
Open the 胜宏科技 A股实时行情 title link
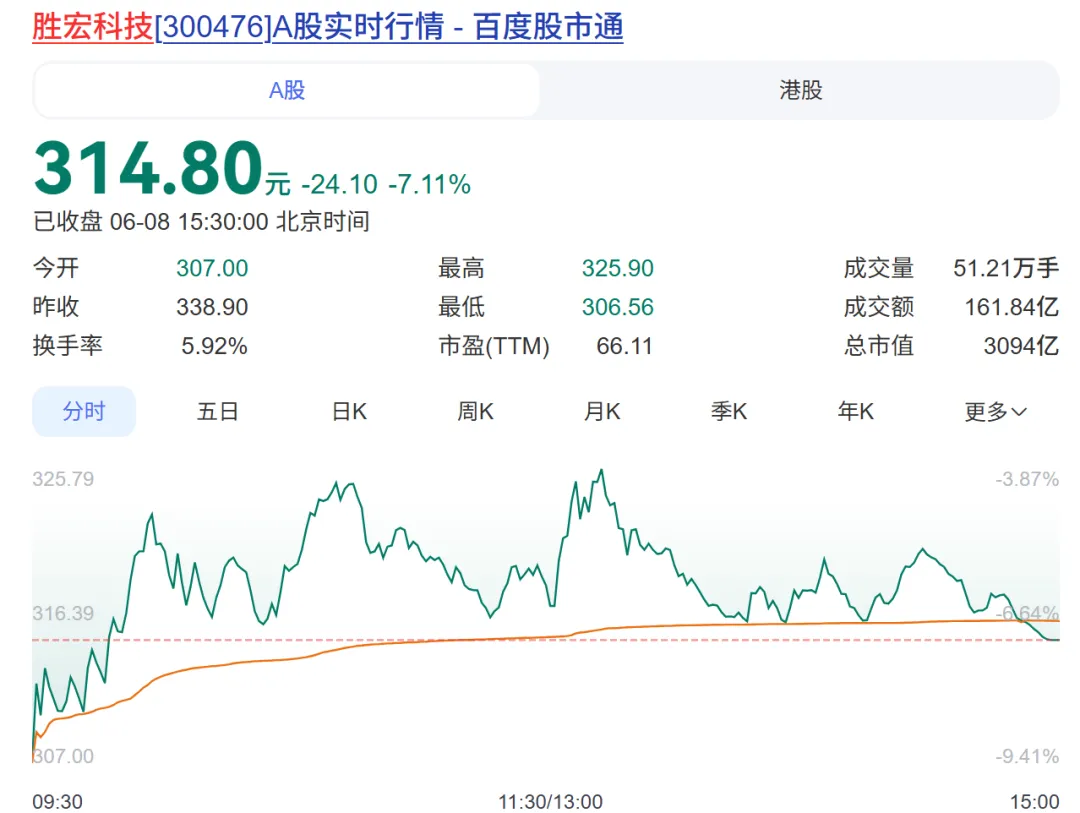pyautogui.click(x=328, y=27)
